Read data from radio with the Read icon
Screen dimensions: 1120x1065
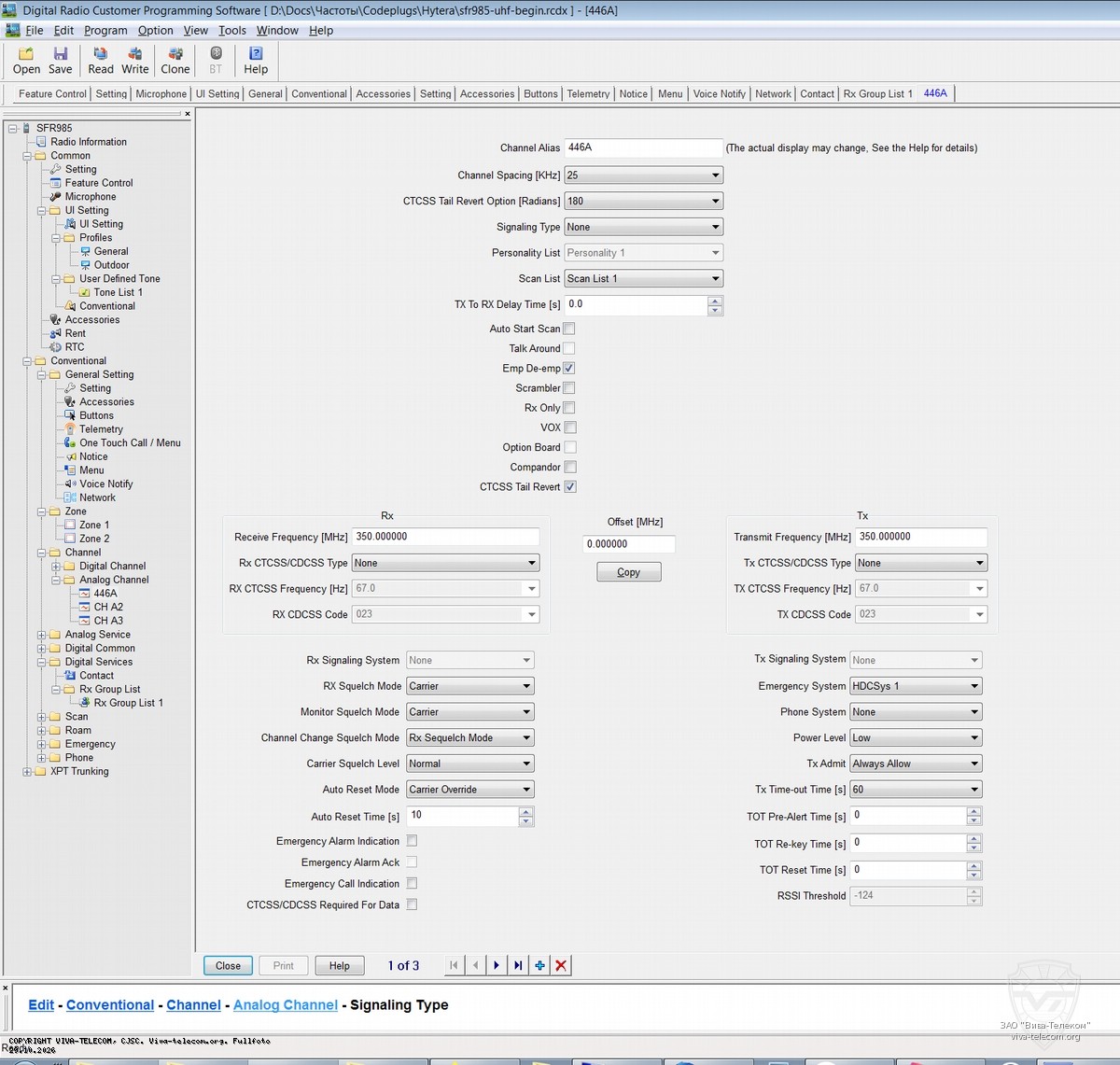pos(101,61)
